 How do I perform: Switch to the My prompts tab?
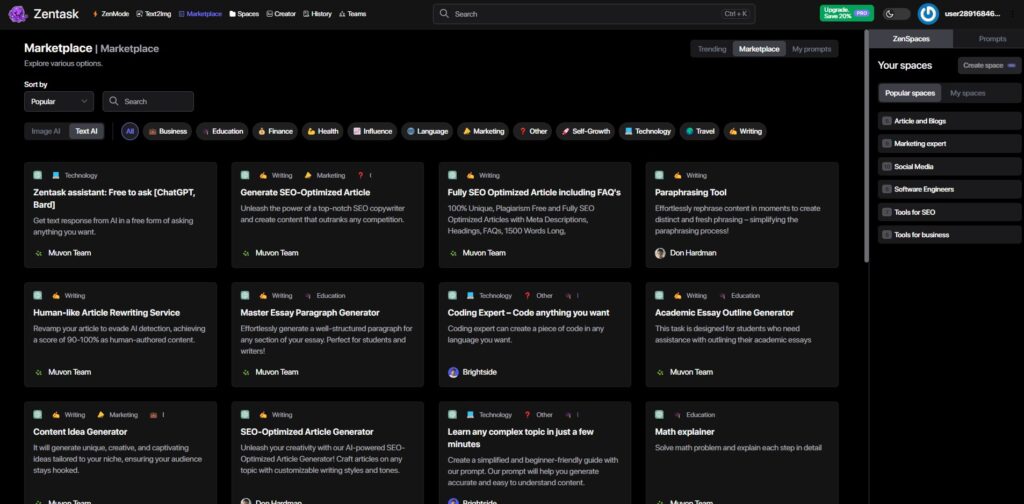[x=812, y=49]
